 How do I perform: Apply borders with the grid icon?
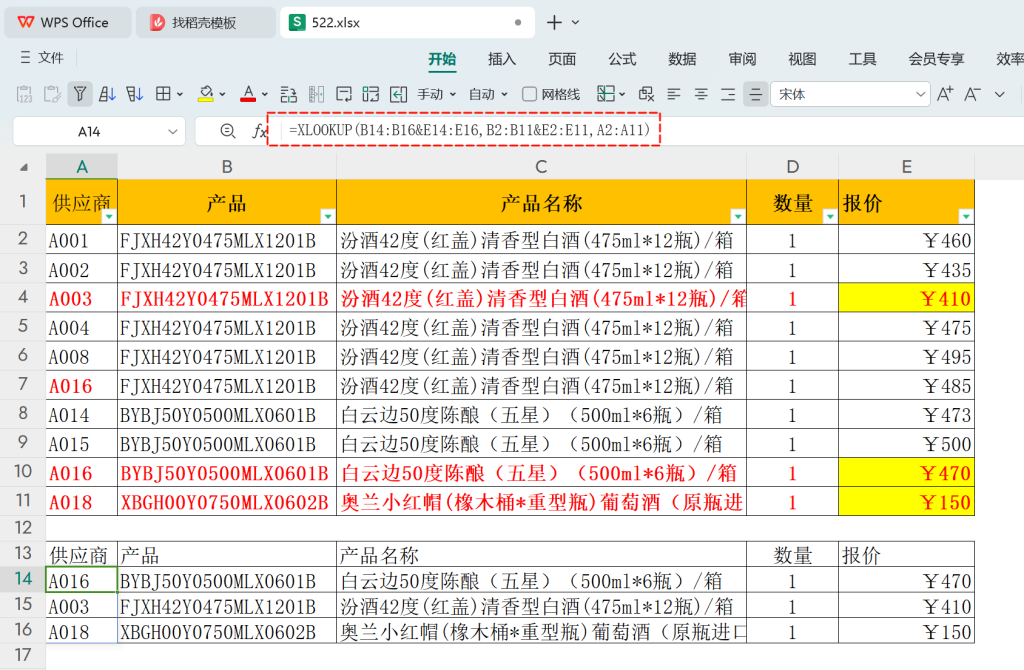click(x=163, y=94)
